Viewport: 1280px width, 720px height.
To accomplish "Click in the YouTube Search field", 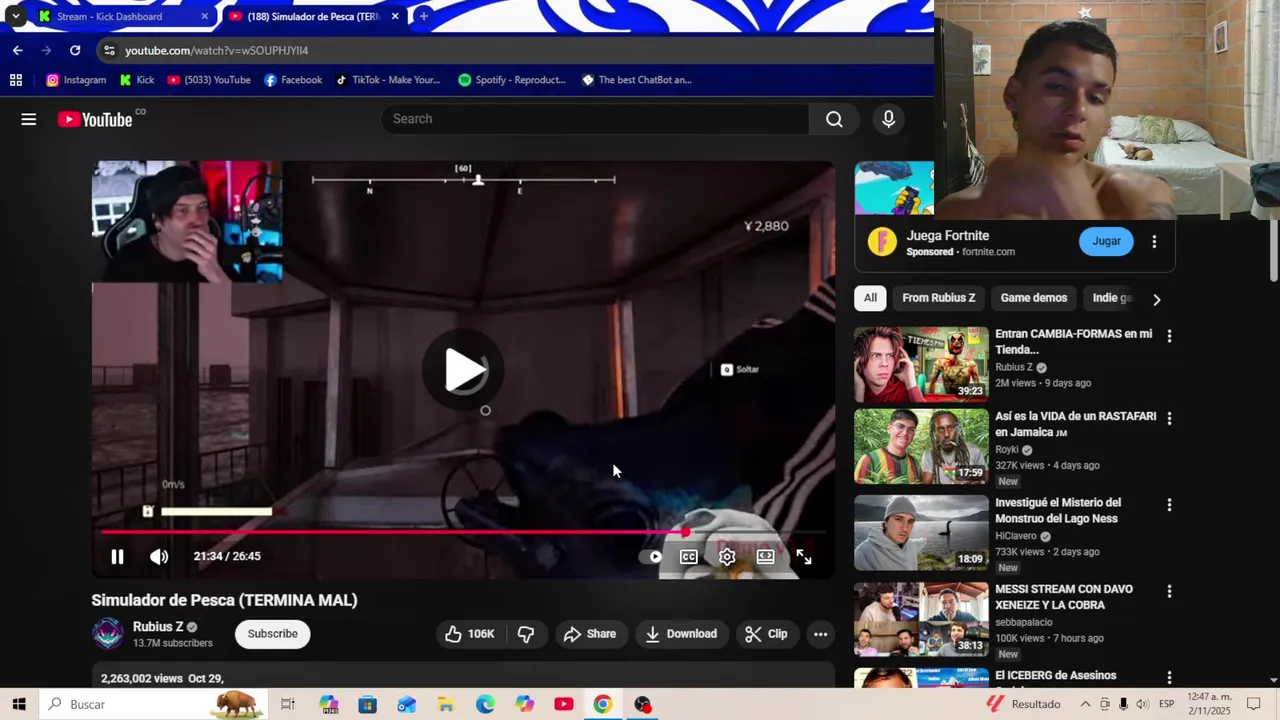I will (595, 119).
